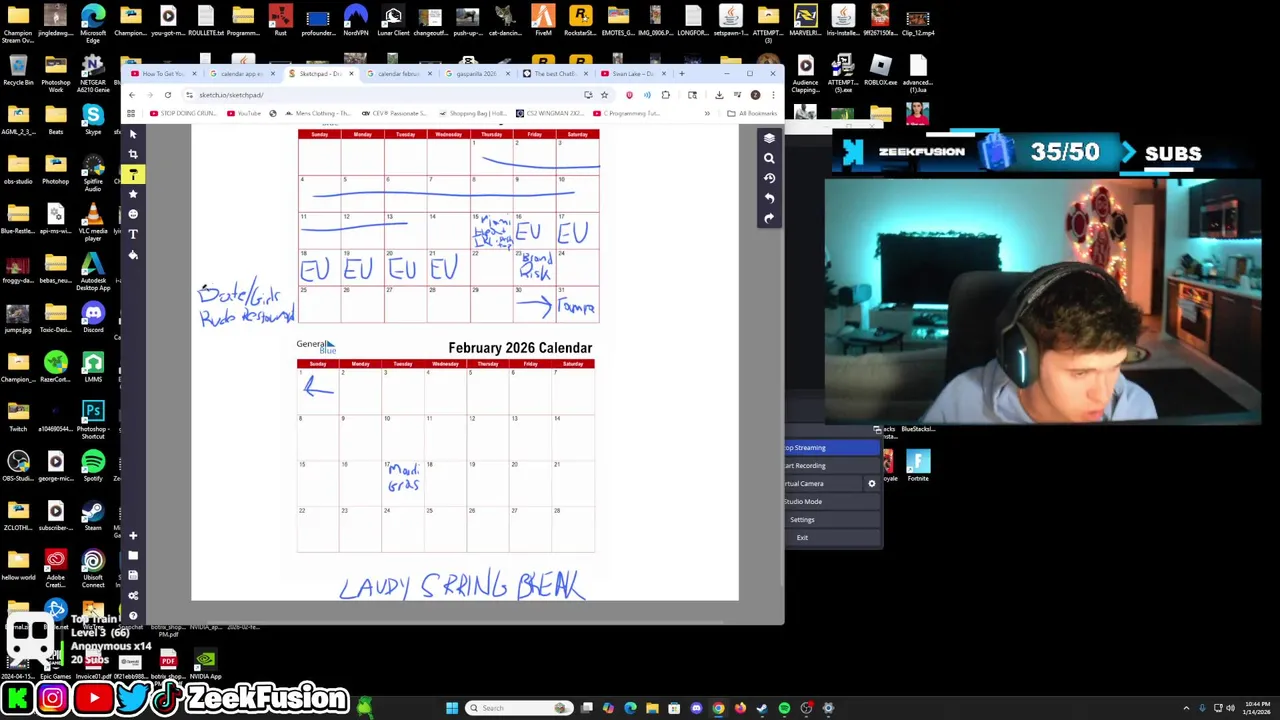Select the star Shapes tool
1280x720 pixels.
(133, 194)
